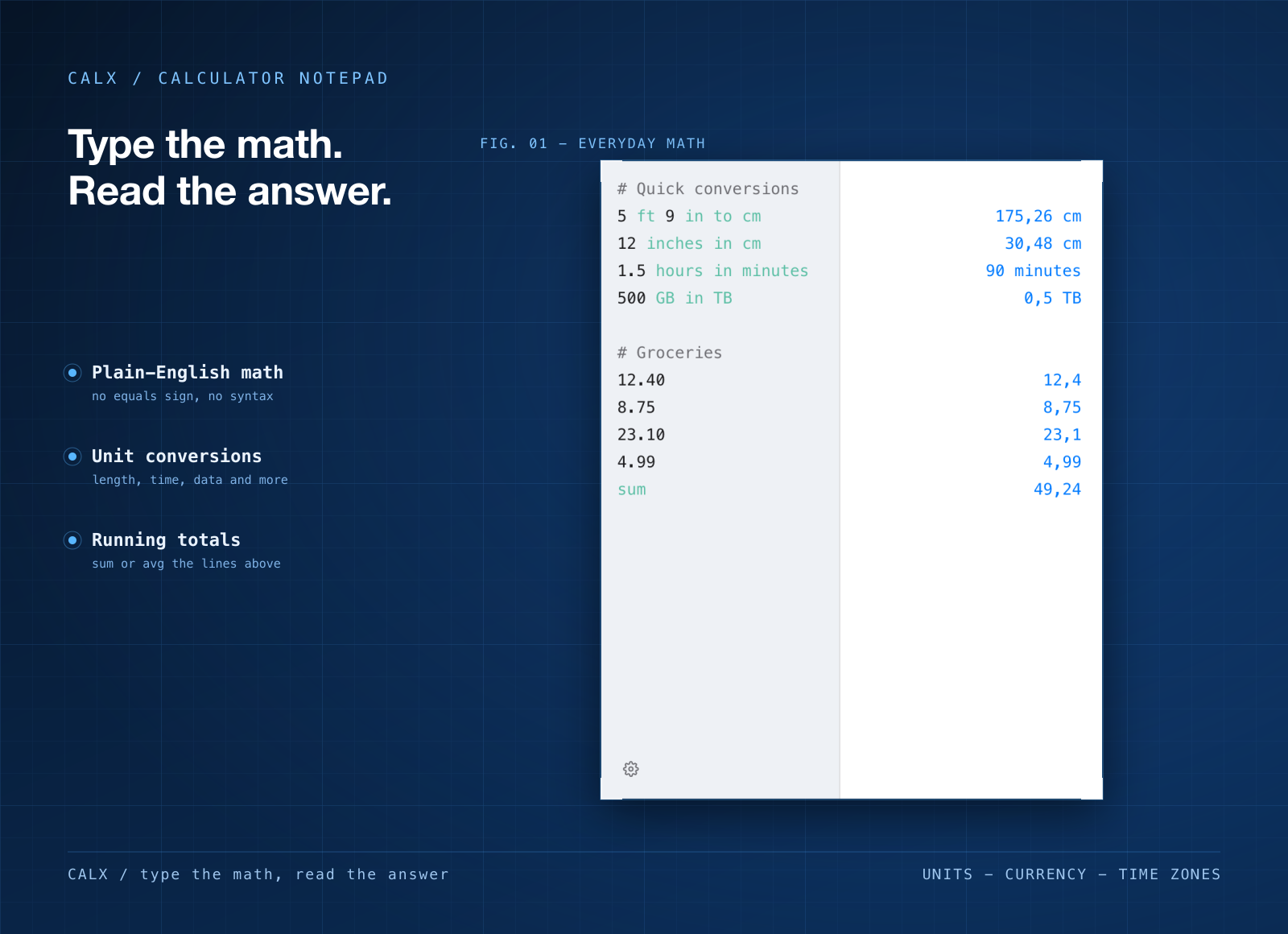Click 'sum or avg the lines above' subtitle

pos(186,564)
